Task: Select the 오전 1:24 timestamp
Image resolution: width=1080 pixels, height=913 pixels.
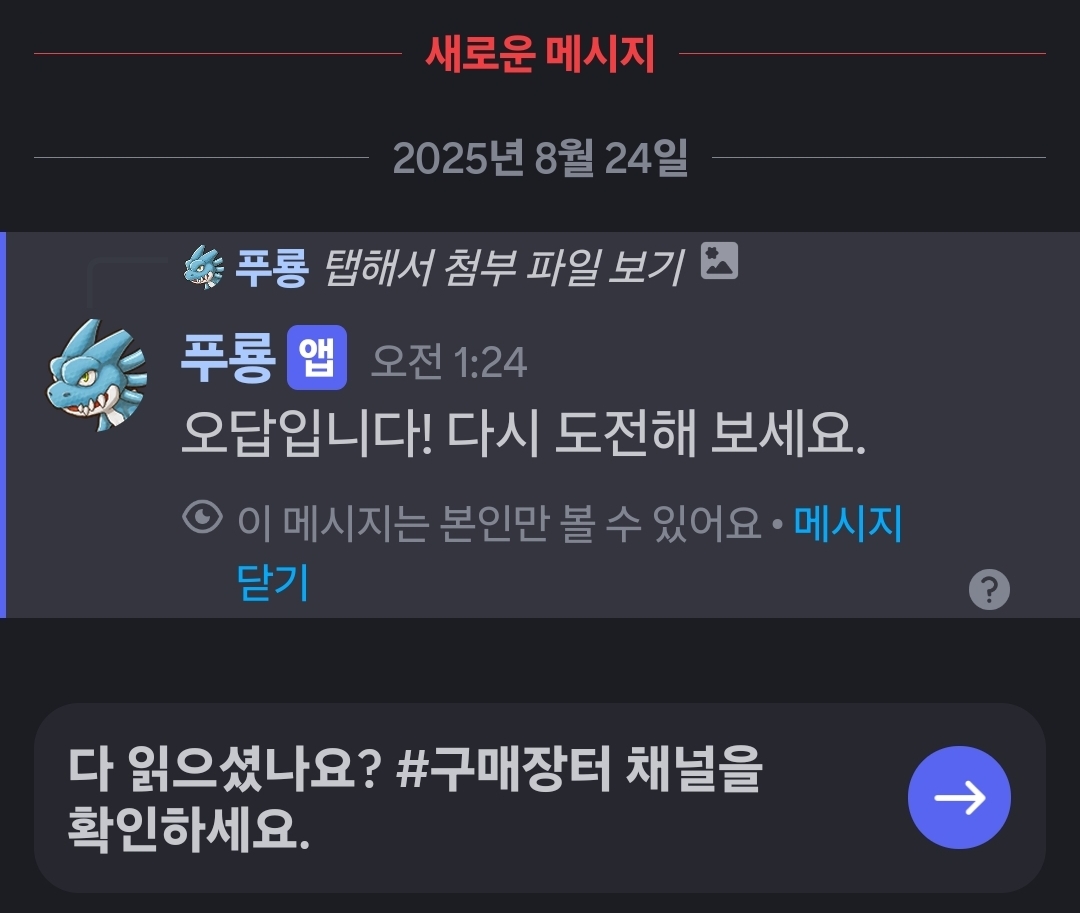Action: click(x=449, y=361)
